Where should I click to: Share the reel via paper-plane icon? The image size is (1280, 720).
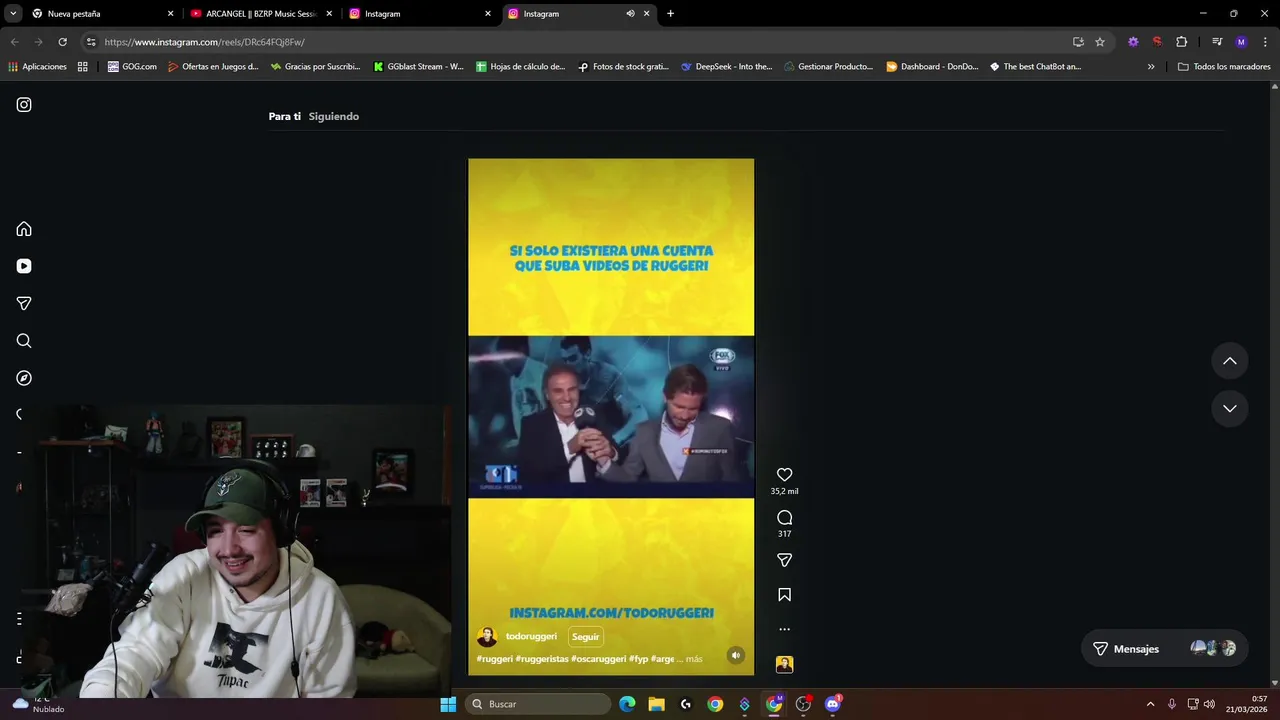[784, 560]
